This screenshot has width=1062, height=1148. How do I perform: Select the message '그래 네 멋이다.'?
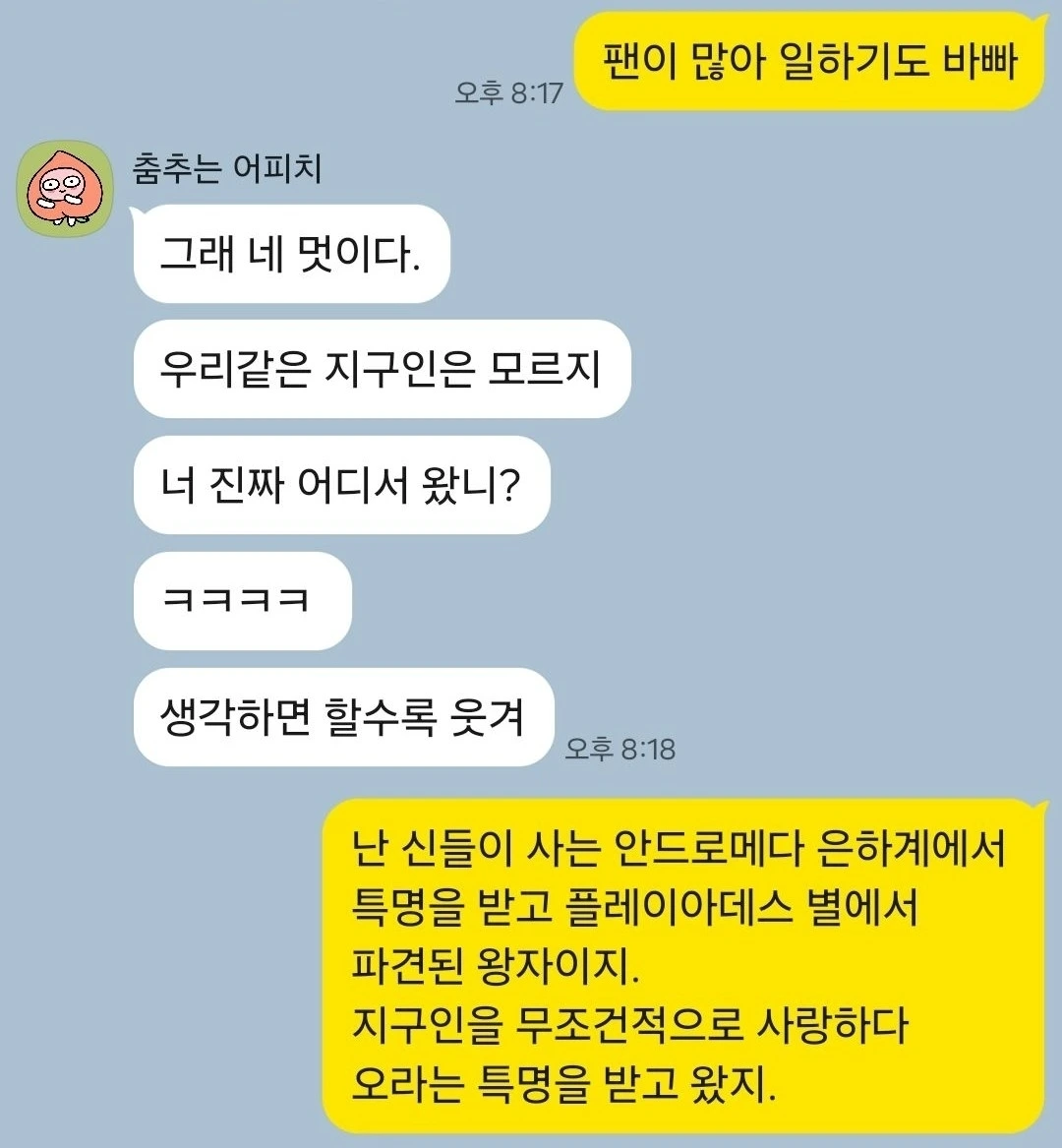click(291, 254)
